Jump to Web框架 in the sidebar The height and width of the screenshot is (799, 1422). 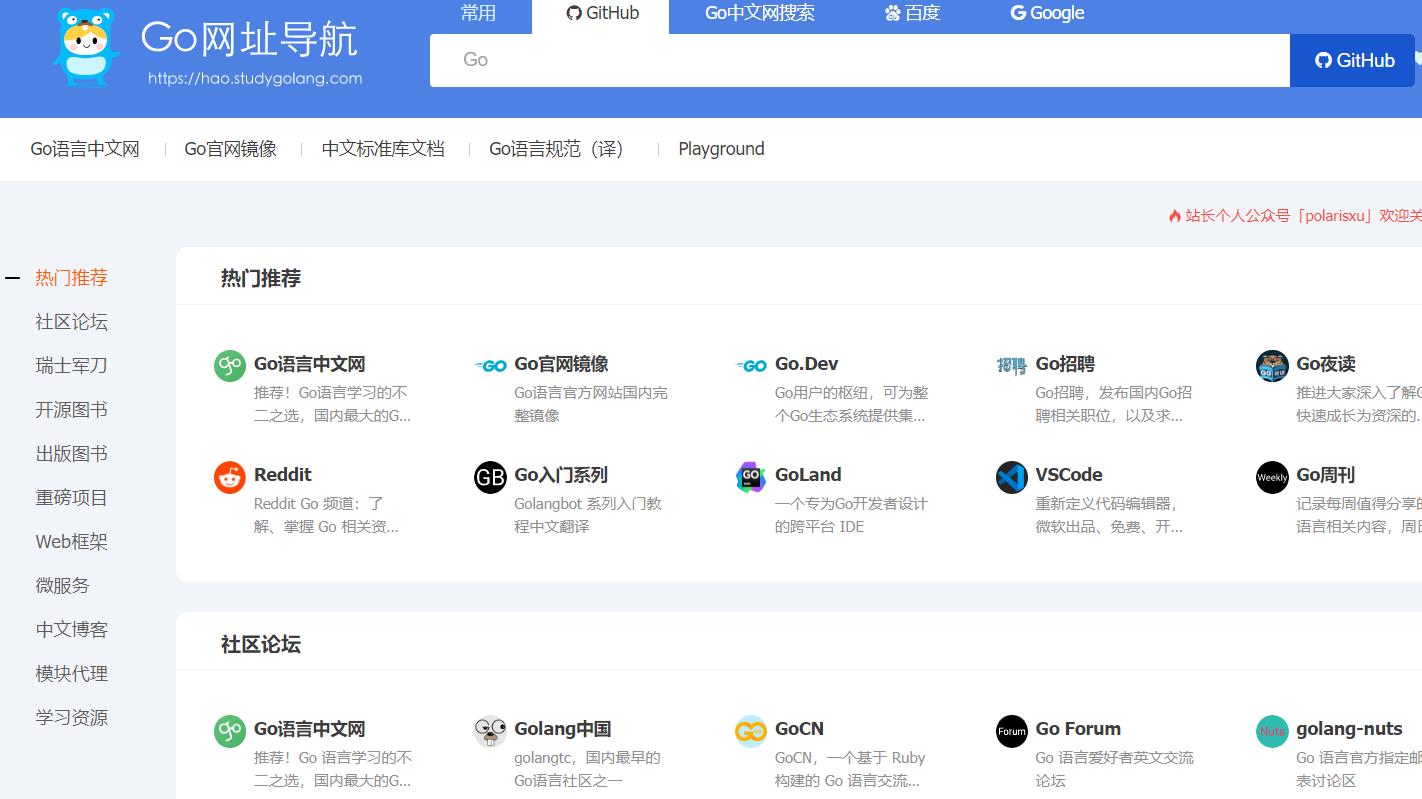point(71,542)
